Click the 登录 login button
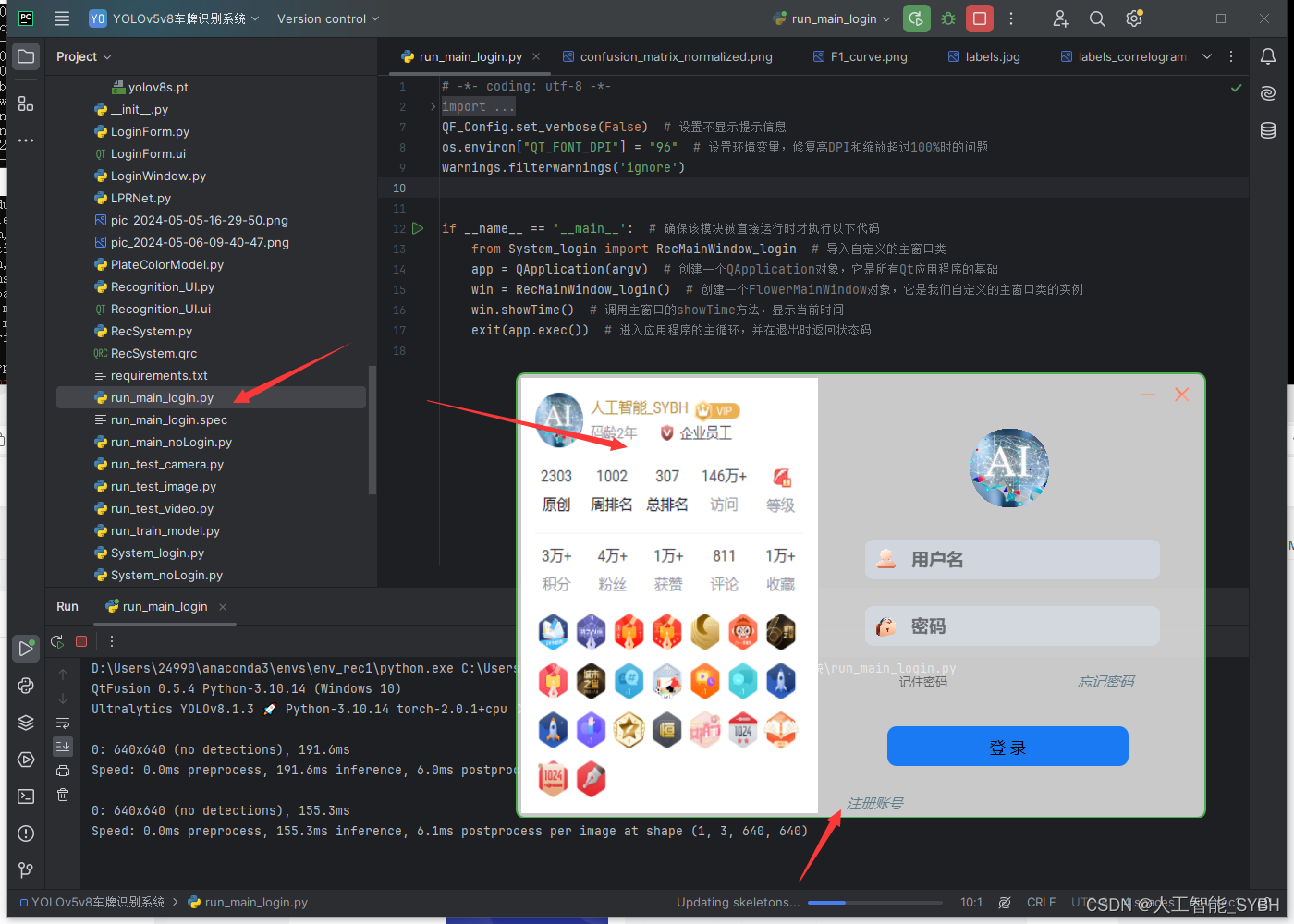The height and width of the screenshot is (924, 1294). tap(1007, 747)
